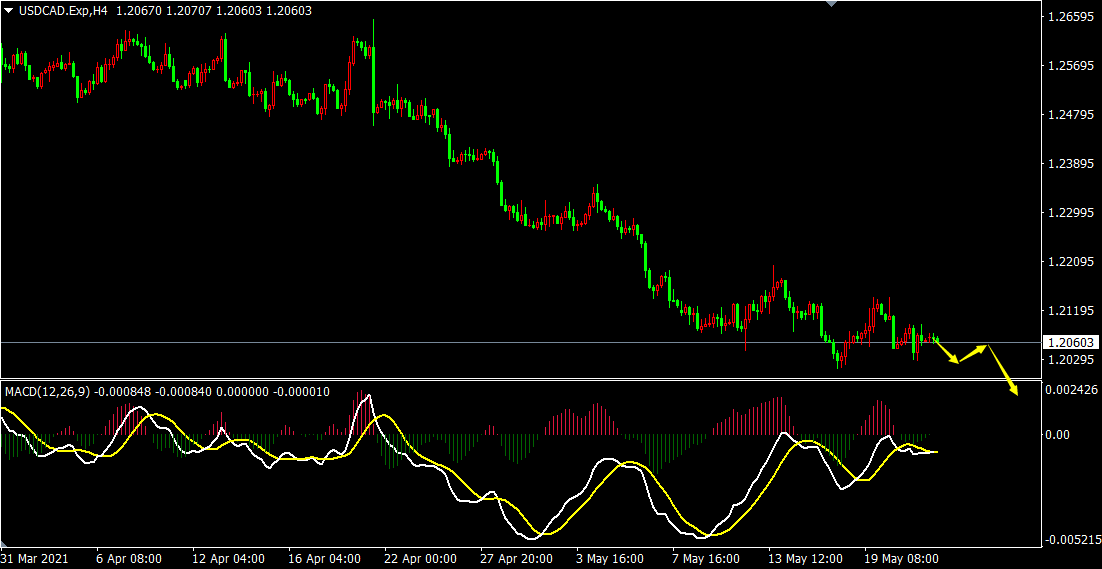
Task: Select the first yellow downward arrow
Action: coord(947,350)
